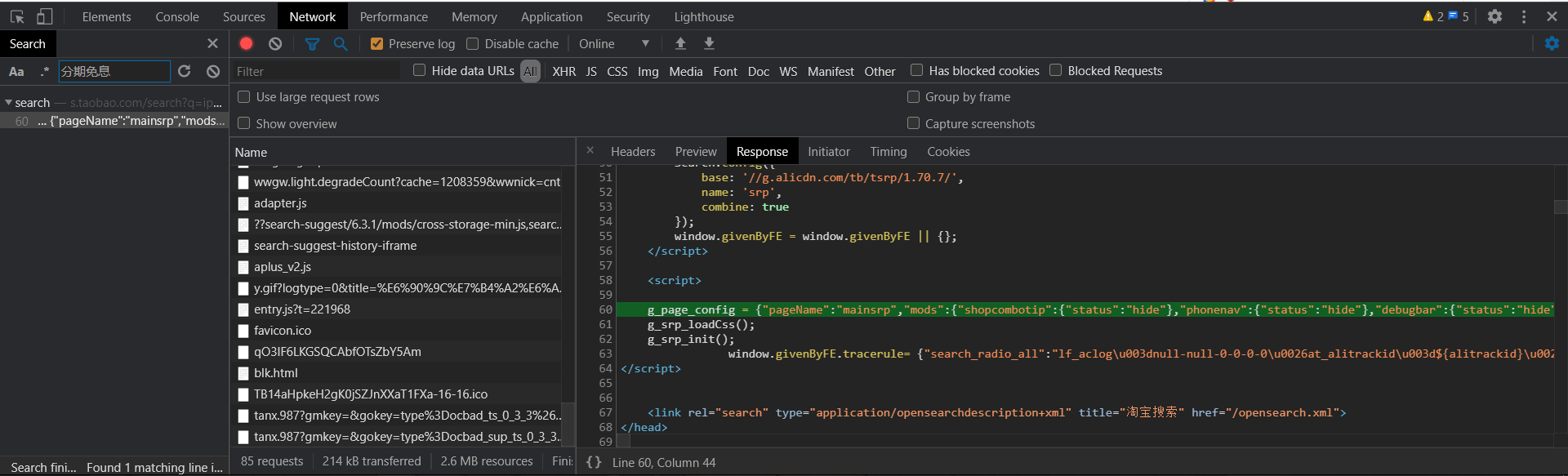Check the Has blocked cookies option
Image resolution: width=1568 pixels, height=476 pixels.
[x=917, y=70]
